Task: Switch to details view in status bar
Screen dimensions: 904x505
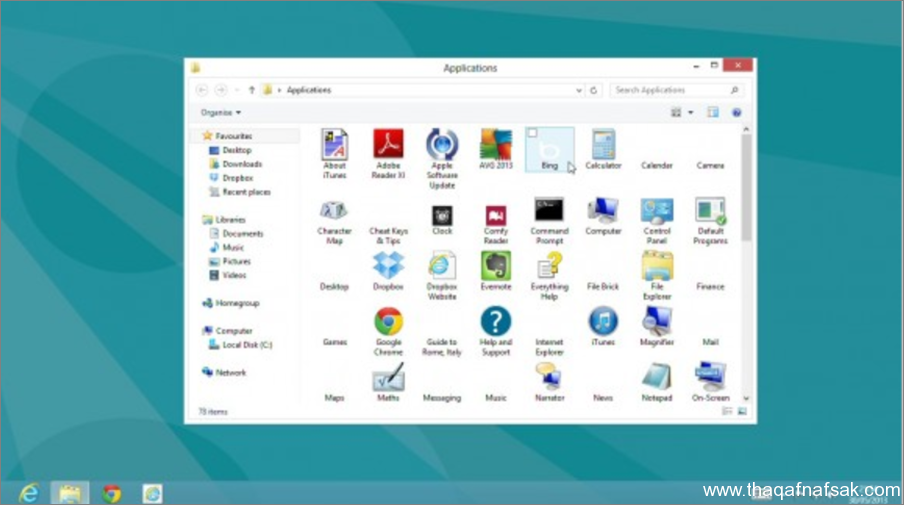Action: [x=727, y=411]
